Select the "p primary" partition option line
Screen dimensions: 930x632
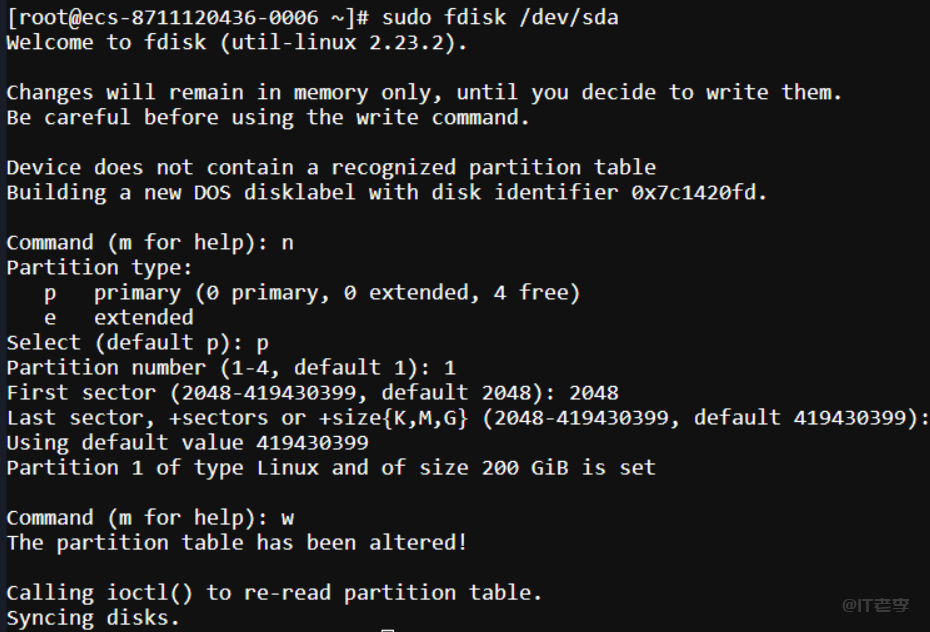pyautogui.click(x=312, y=292)
